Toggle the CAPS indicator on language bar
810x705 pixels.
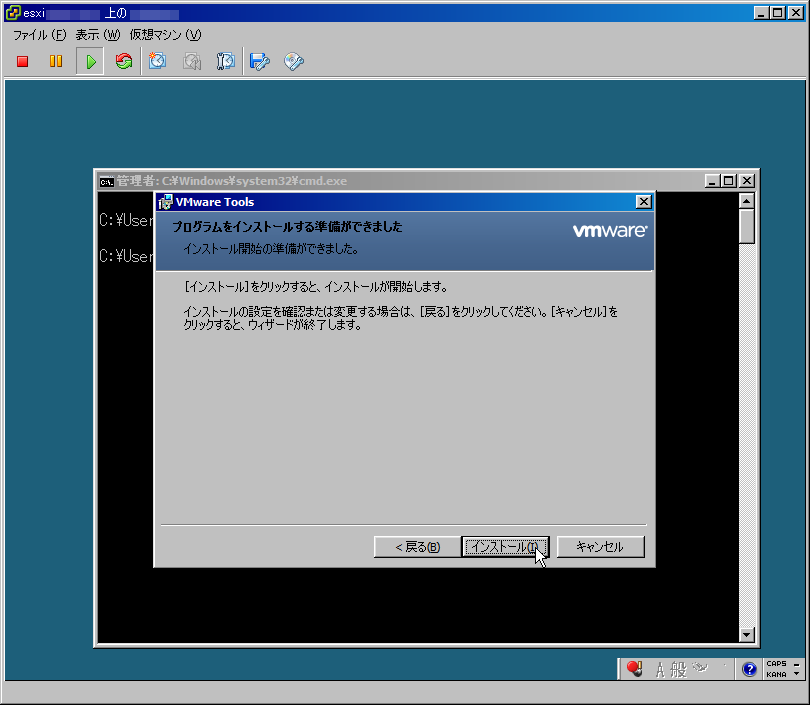click(776, 664)
